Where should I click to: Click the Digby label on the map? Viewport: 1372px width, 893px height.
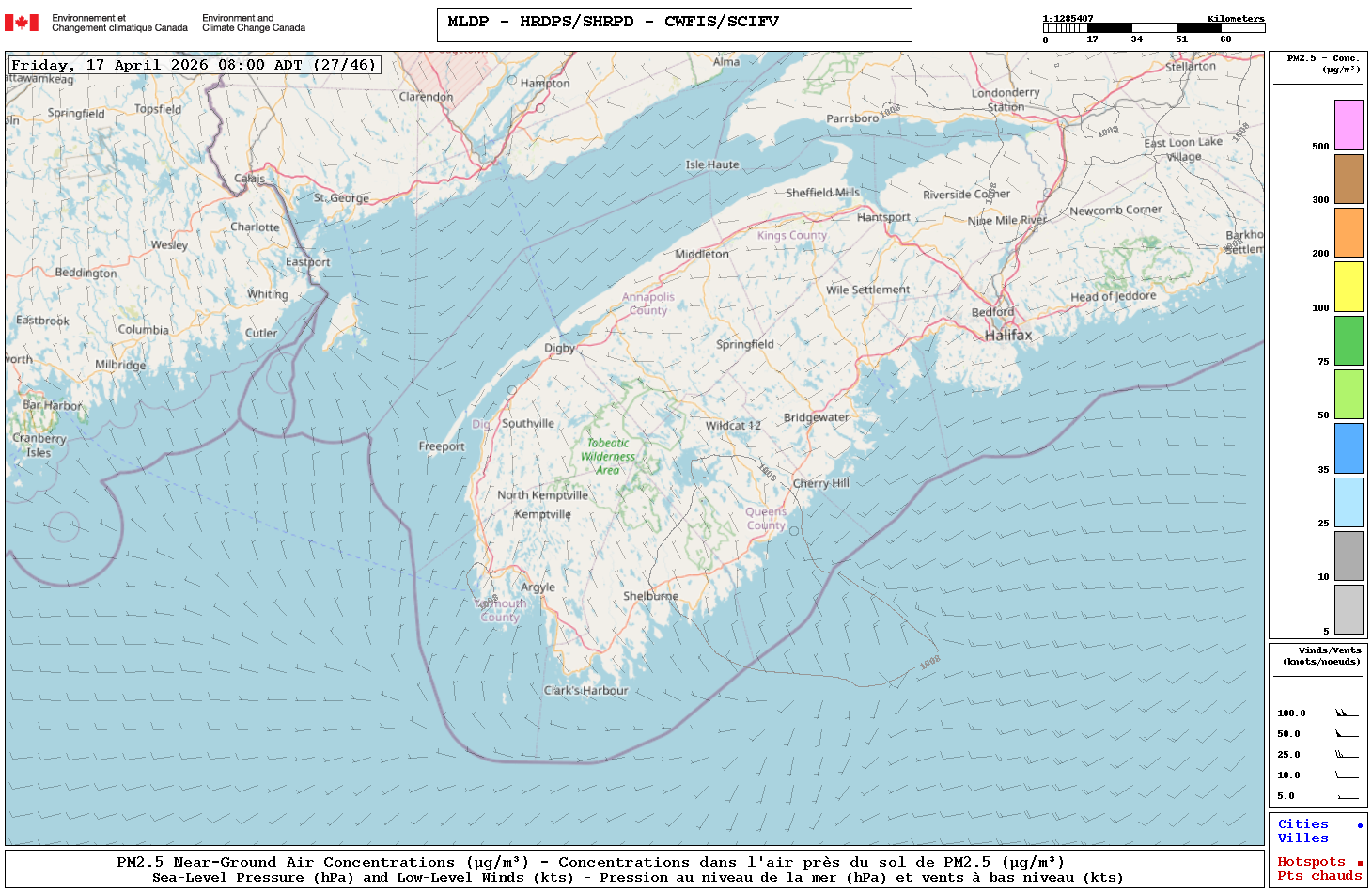click(559, 348)
